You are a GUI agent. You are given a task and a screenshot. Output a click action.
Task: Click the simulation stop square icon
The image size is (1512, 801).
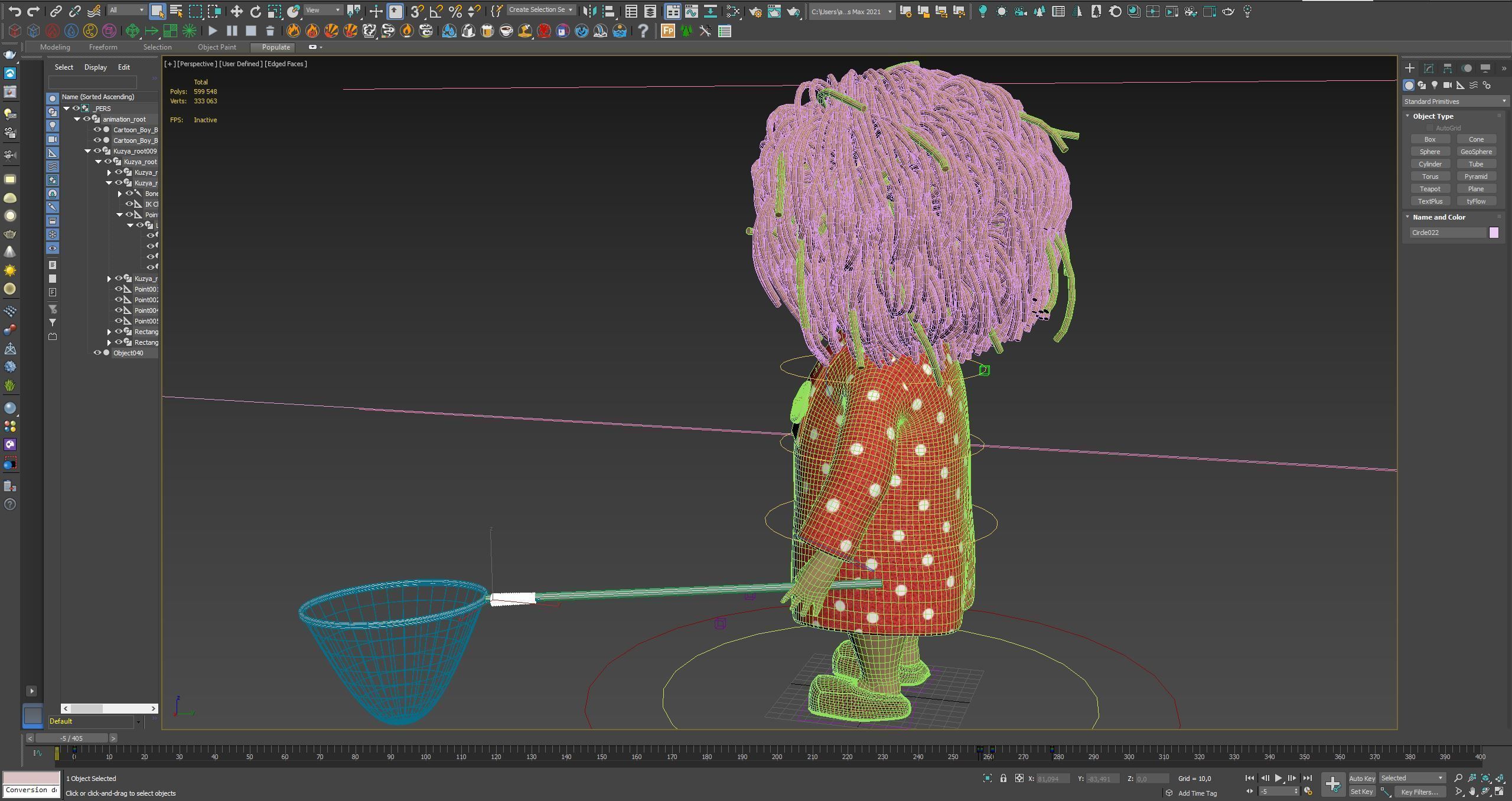[x=250, y=31]
